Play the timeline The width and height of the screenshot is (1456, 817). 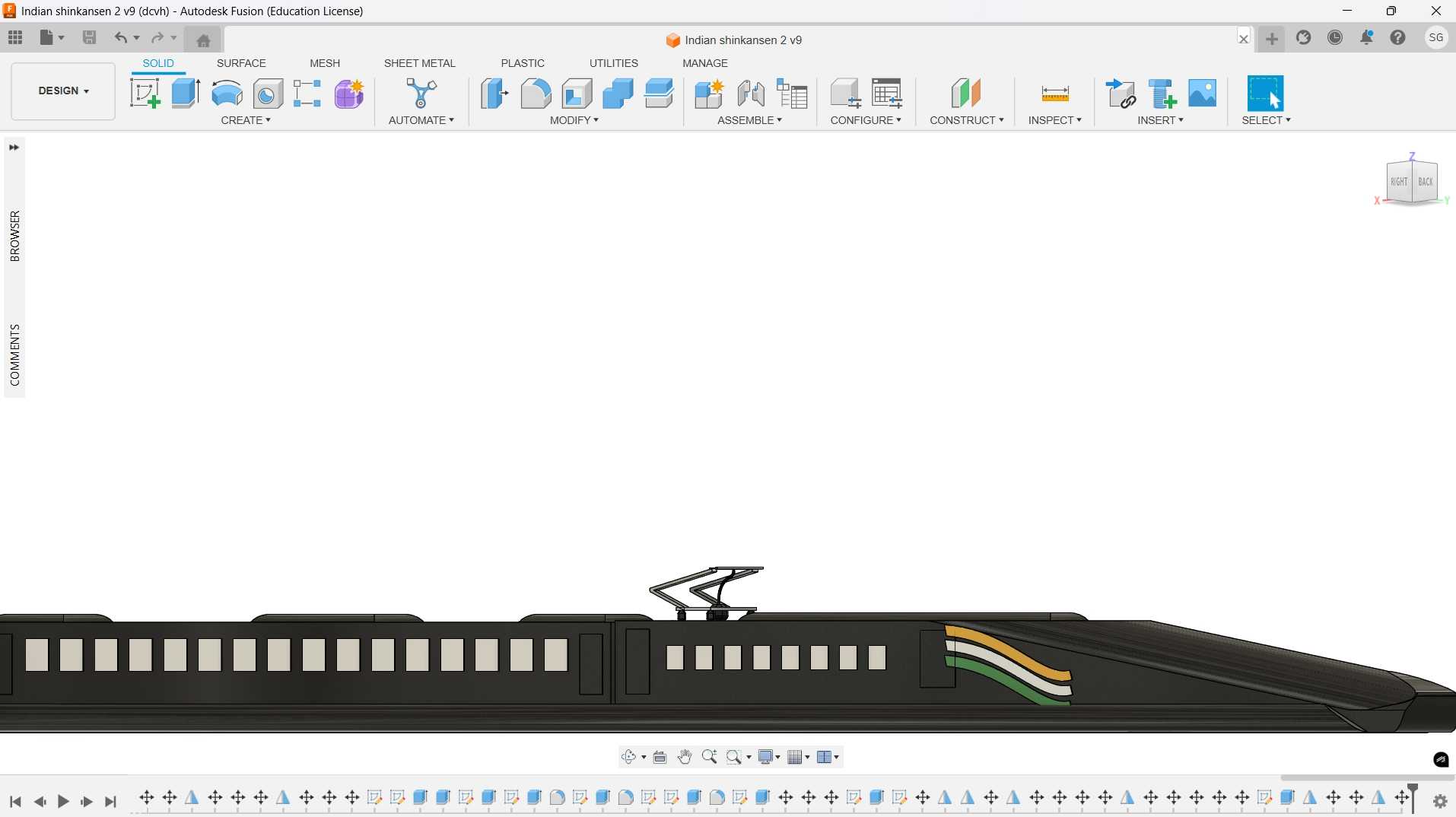pos(63,801)
